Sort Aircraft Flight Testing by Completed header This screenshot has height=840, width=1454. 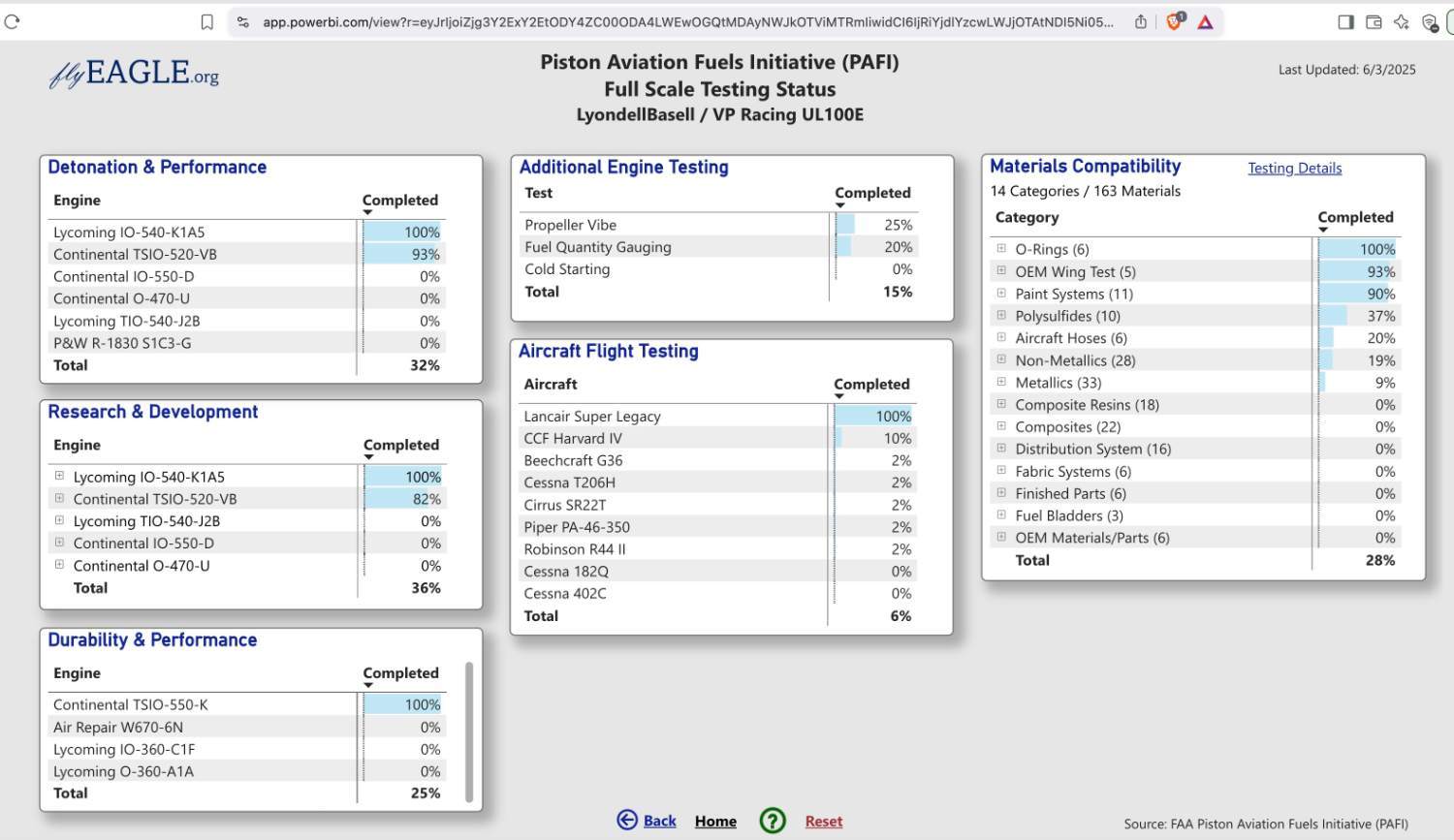[870, 385]
